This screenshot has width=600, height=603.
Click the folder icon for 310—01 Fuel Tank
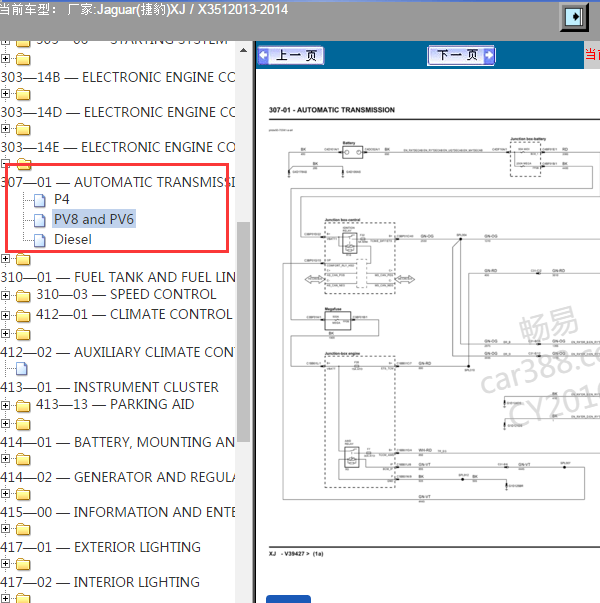coord(23,260)
